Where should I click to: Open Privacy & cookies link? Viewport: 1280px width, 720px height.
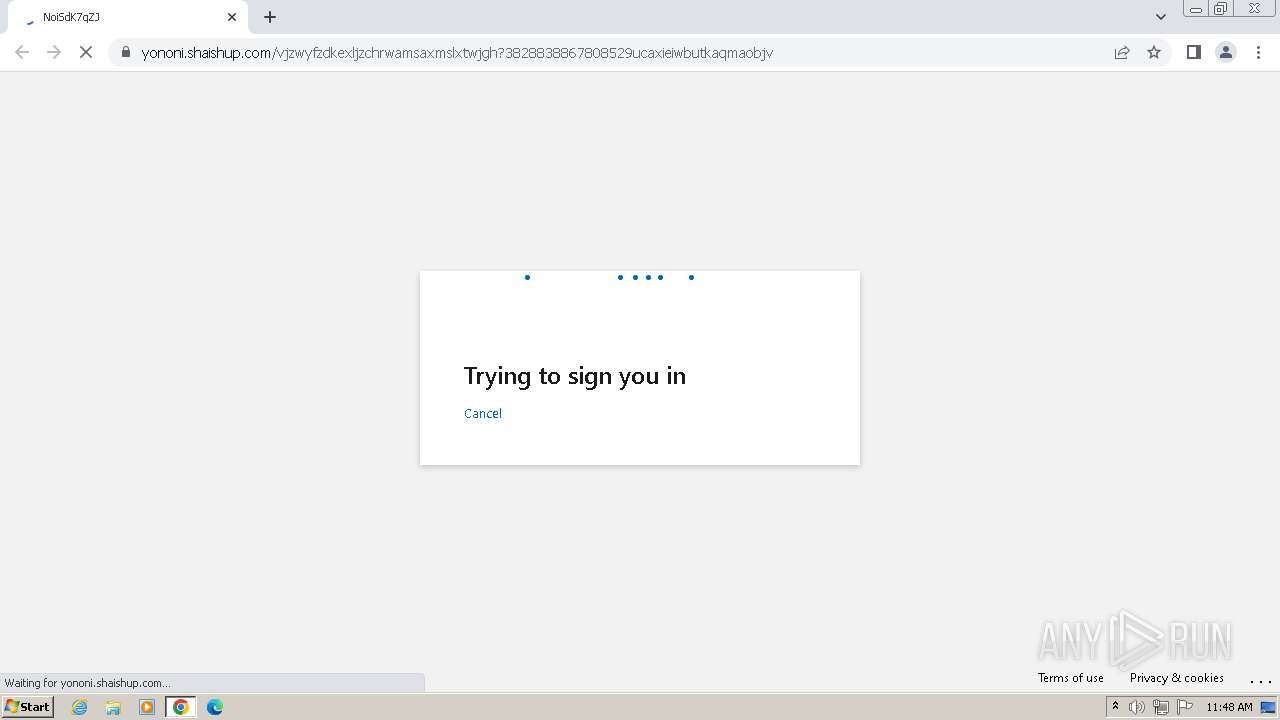(x=1176, y=678)
